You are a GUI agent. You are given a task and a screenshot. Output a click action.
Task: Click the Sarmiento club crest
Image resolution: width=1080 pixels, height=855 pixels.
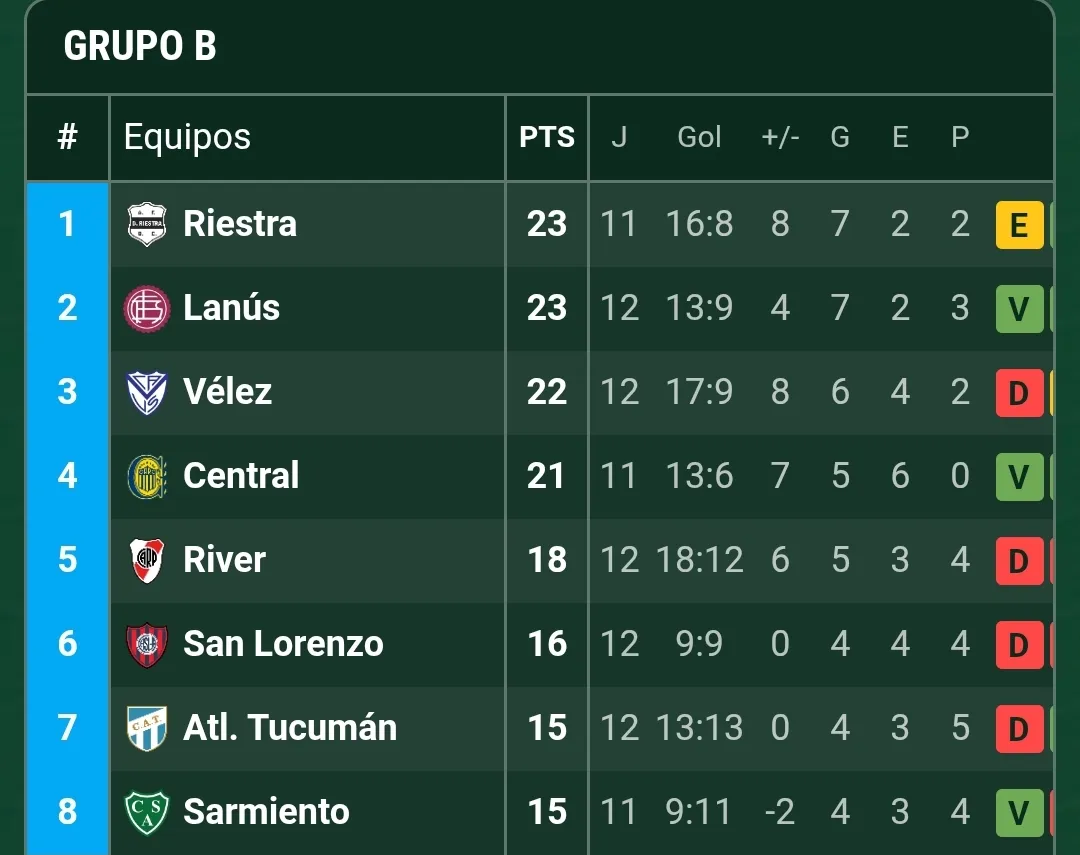point(146,812)
